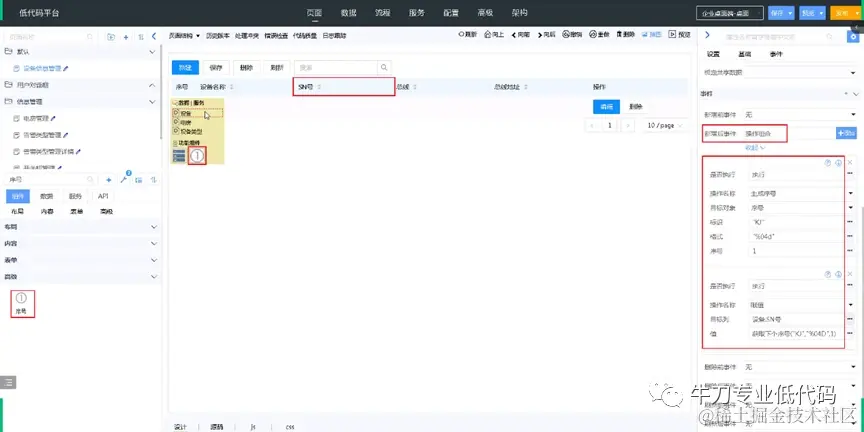
Task: Switch to the 数据 top navigation tab
Action: click(x=348, y=13)
